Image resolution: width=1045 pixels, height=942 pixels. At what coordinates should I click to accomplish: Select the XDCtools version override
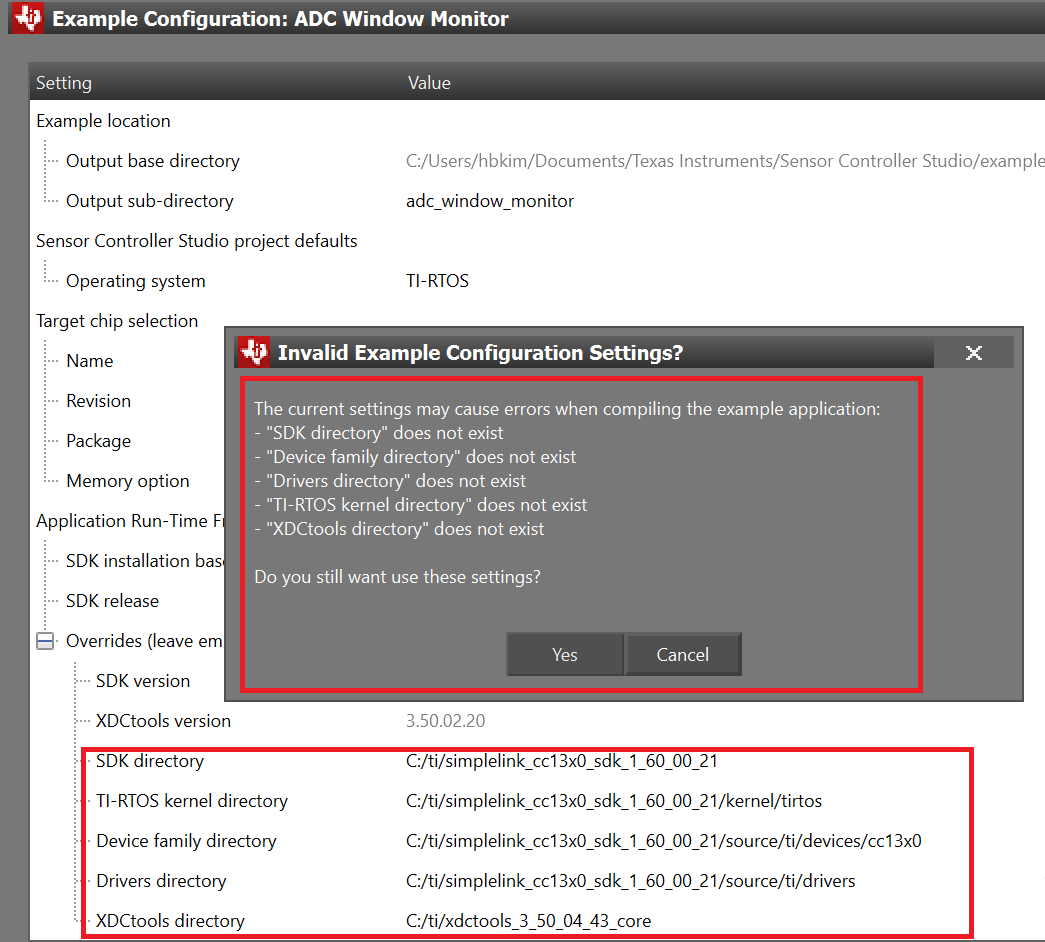(163, 721)
